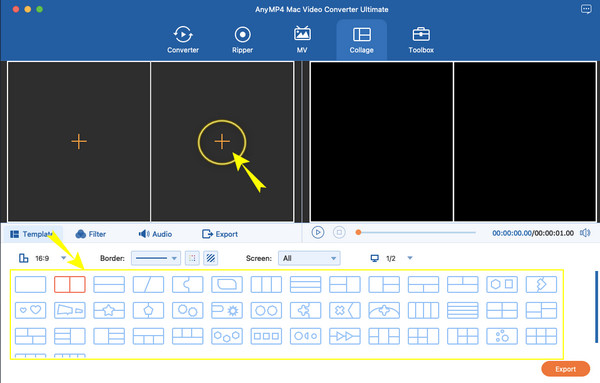Open the feedback chat icon in title bar
600x383 pixels.
586,9
